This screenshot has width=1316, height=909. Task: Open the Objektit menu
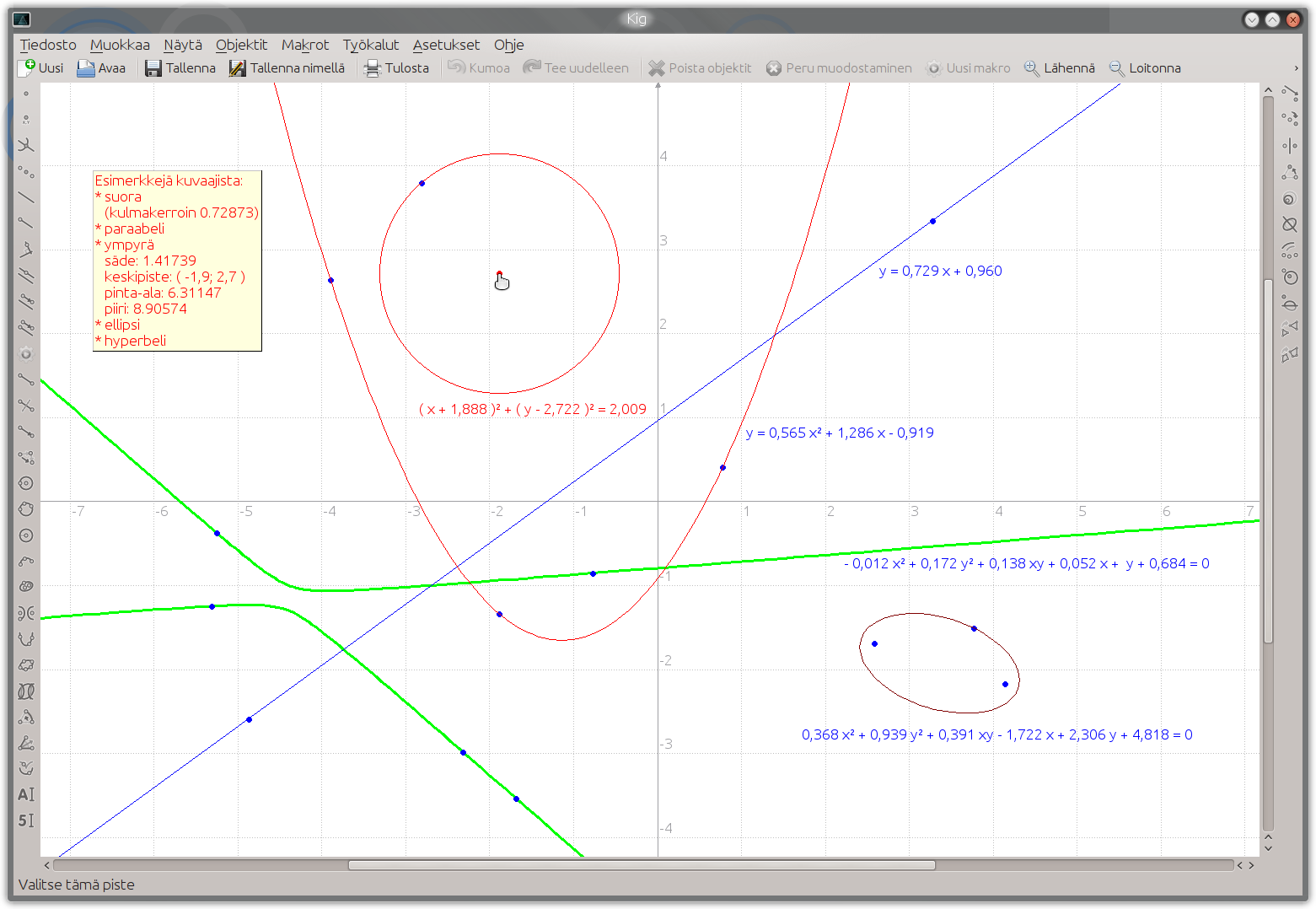[x=241, y=45]
